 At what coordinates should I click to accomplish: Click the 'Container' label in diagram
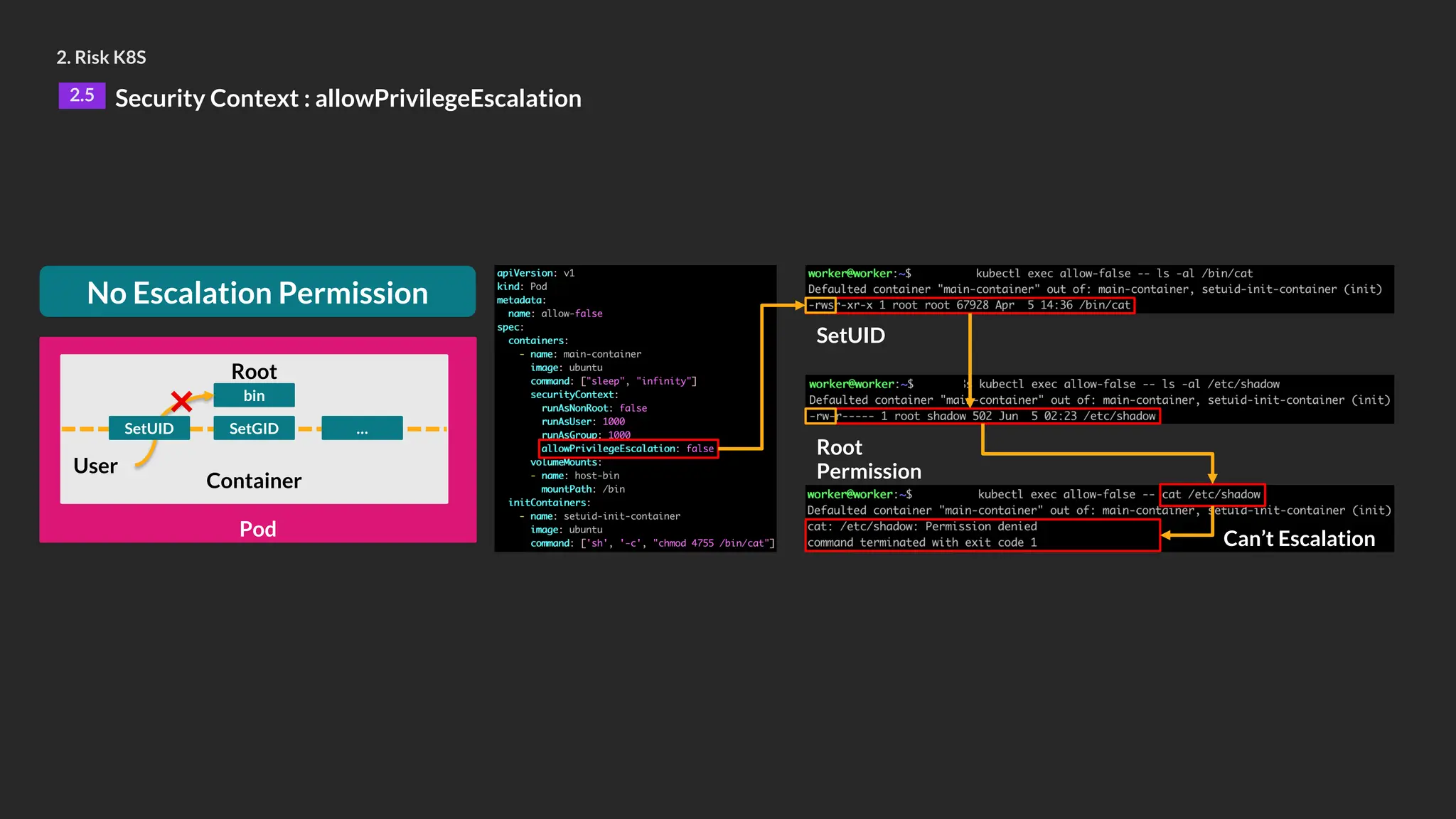pos(254,481)
